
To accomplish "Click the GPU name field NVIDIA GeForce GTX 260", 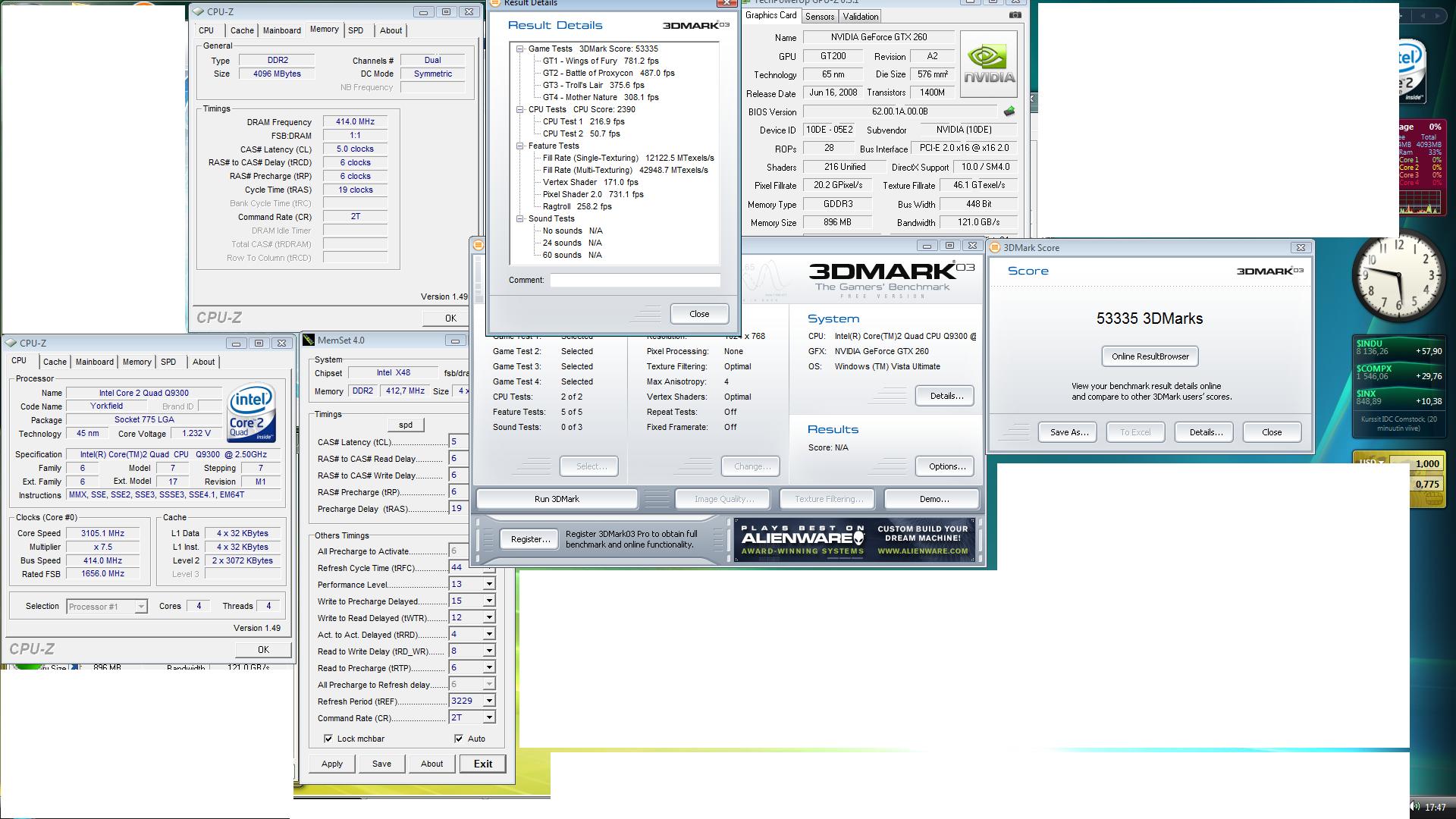I will [x=878, y=37].
